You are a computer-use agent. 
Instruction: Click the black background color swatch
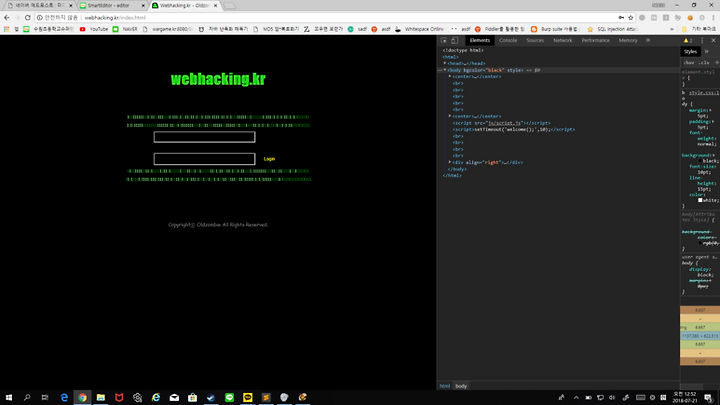coord(700,161)
